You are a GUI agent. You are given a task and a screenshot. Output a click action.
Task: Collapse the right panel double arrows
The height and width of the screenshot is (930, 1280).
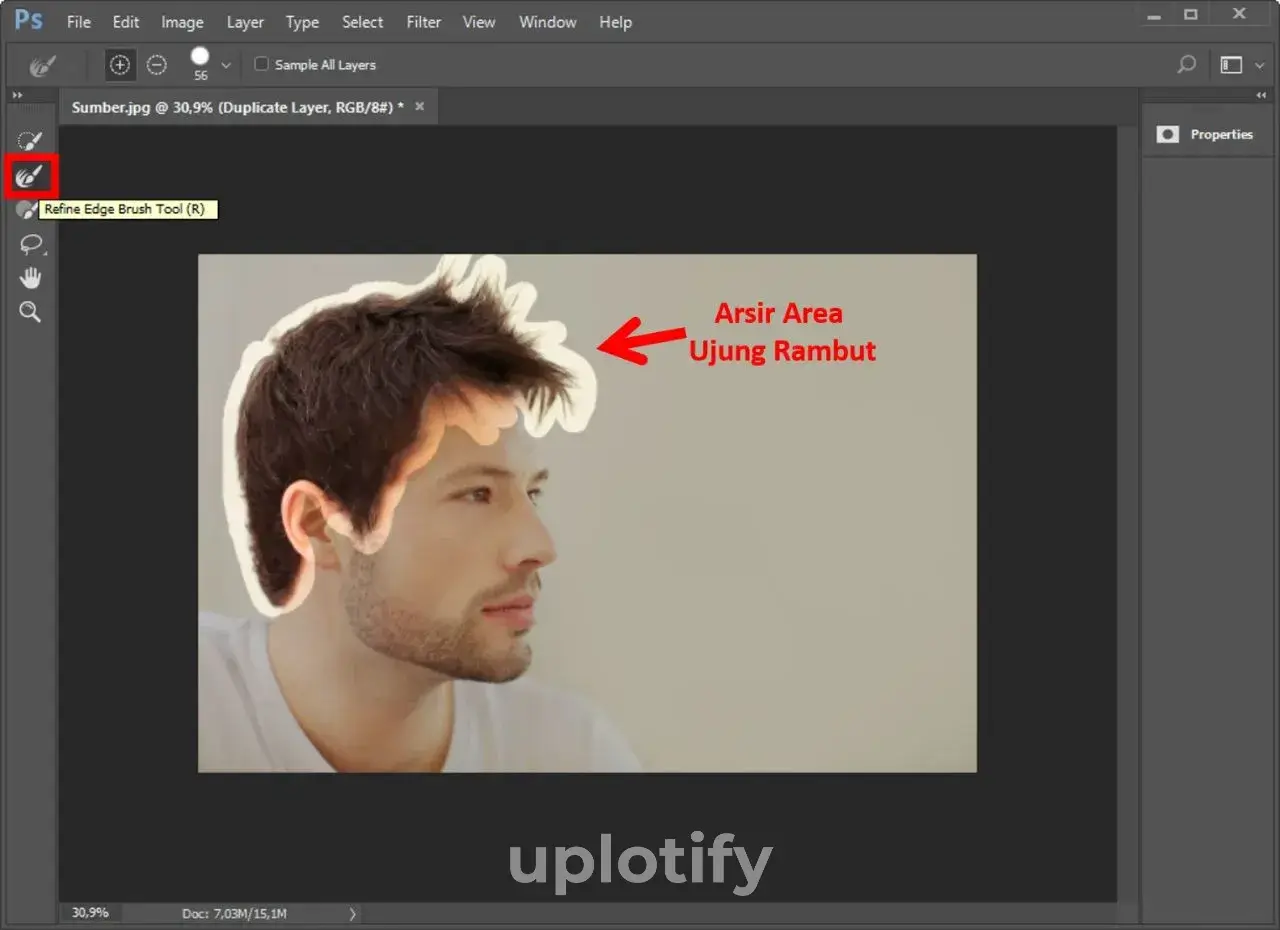(1261, 95)
